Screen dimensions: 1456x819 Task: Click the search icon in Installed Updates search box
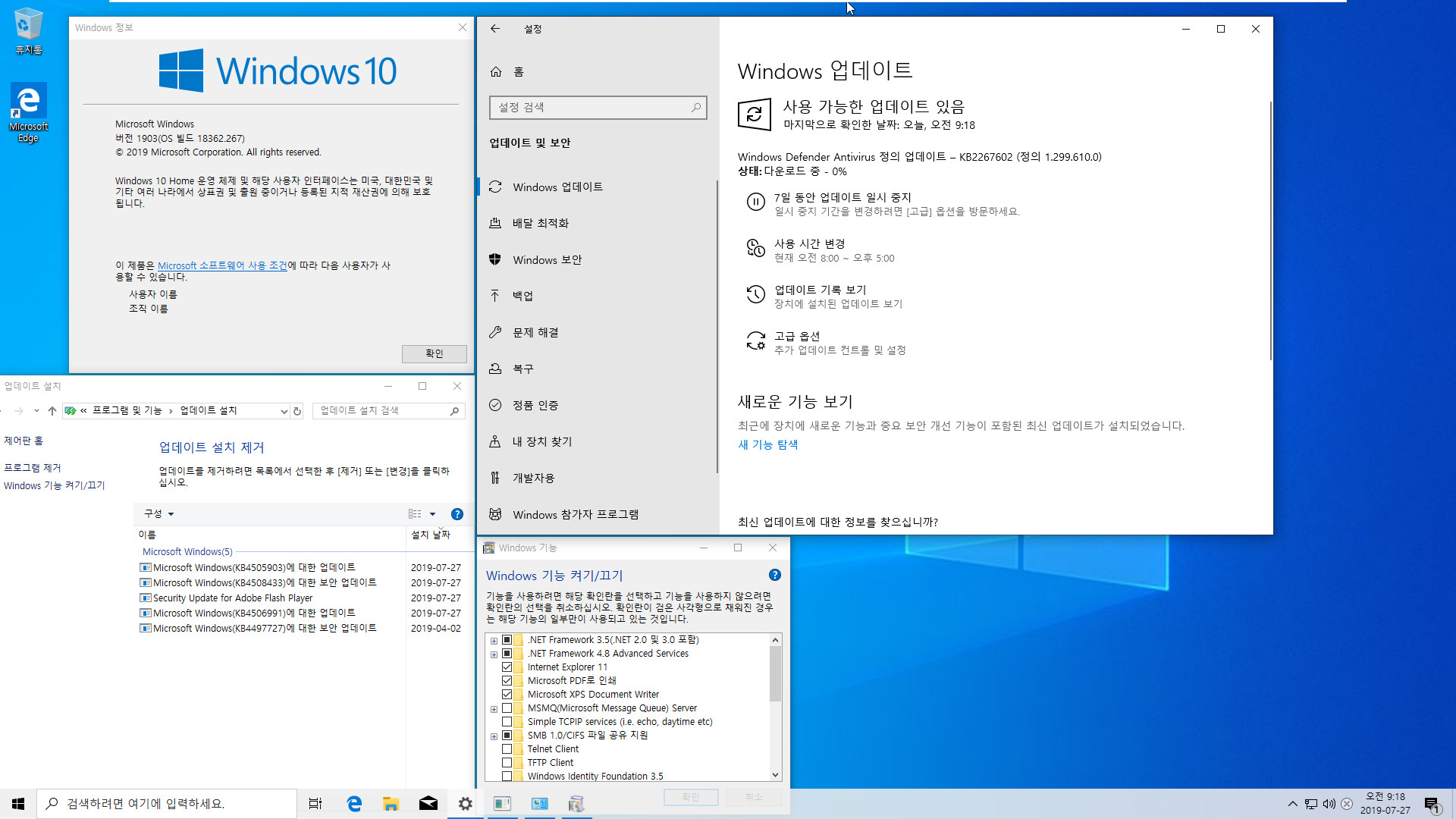click(454, 411)
